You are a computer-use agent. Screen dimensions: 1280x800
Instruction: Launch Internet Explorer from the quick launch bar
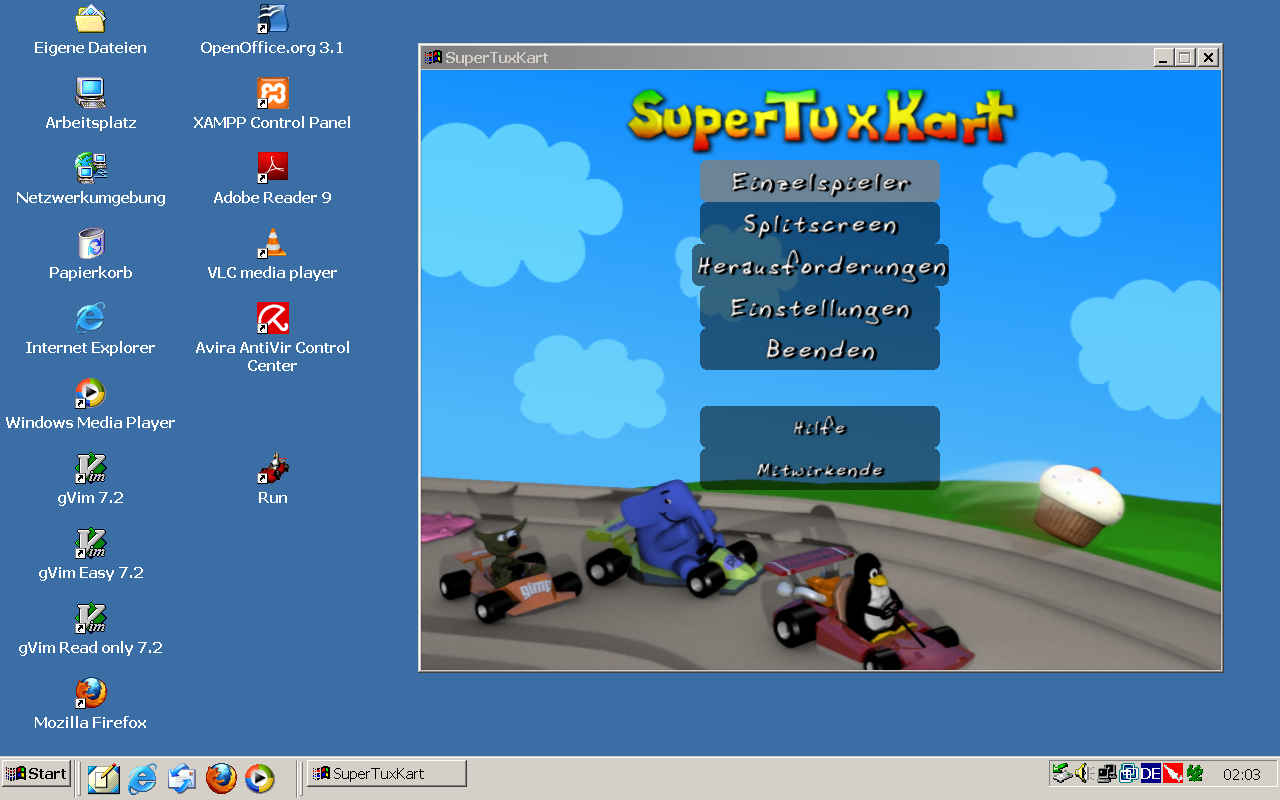[x=142, y=778]
